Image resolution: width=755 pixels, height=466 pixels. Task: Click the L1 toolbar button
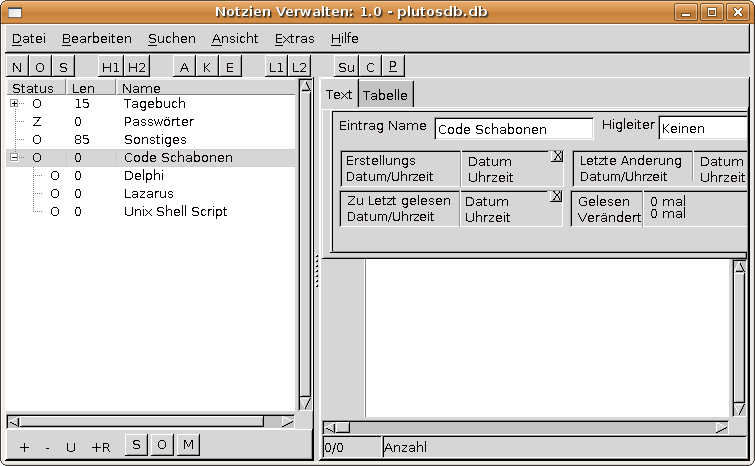click(x=276, y=67)
